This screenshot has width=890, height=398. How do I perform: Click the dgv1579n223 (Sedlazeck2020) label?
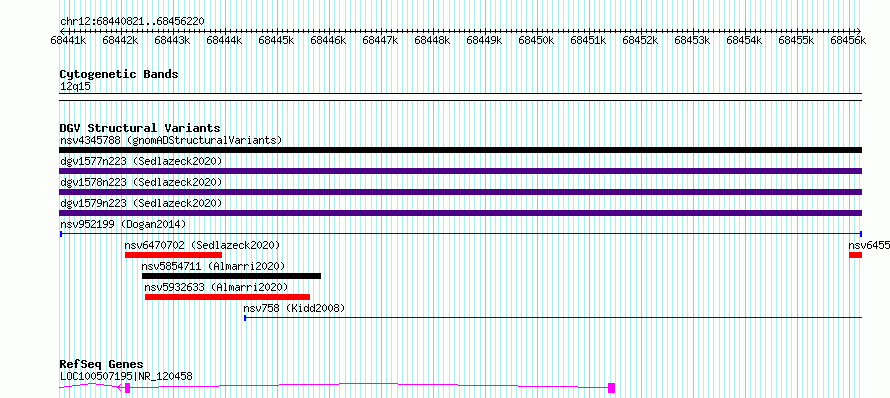point(141,203)
